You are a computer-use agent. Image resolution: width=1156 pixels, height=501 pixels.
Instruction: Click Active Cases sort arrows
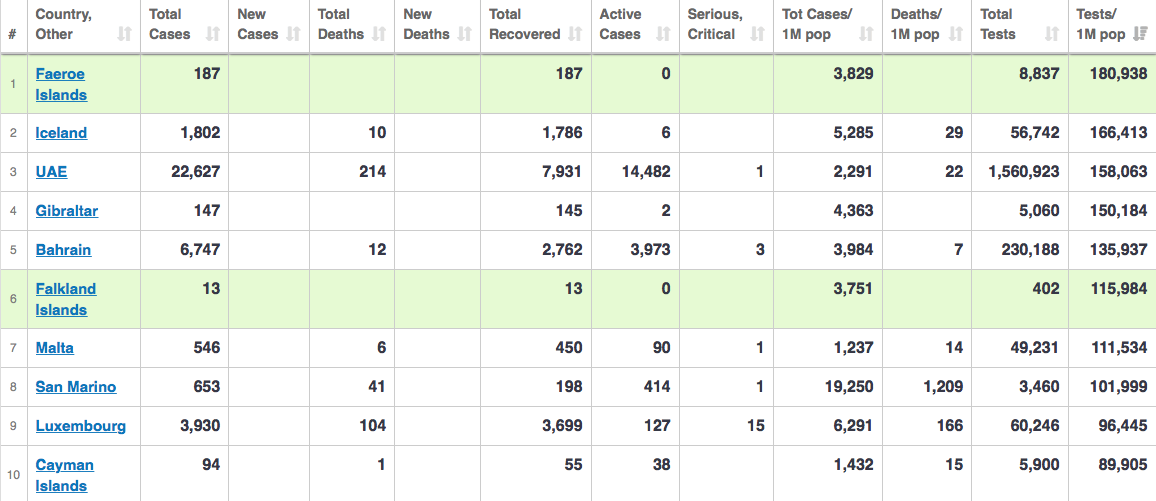pyautogui.click(x=663, y=34)
